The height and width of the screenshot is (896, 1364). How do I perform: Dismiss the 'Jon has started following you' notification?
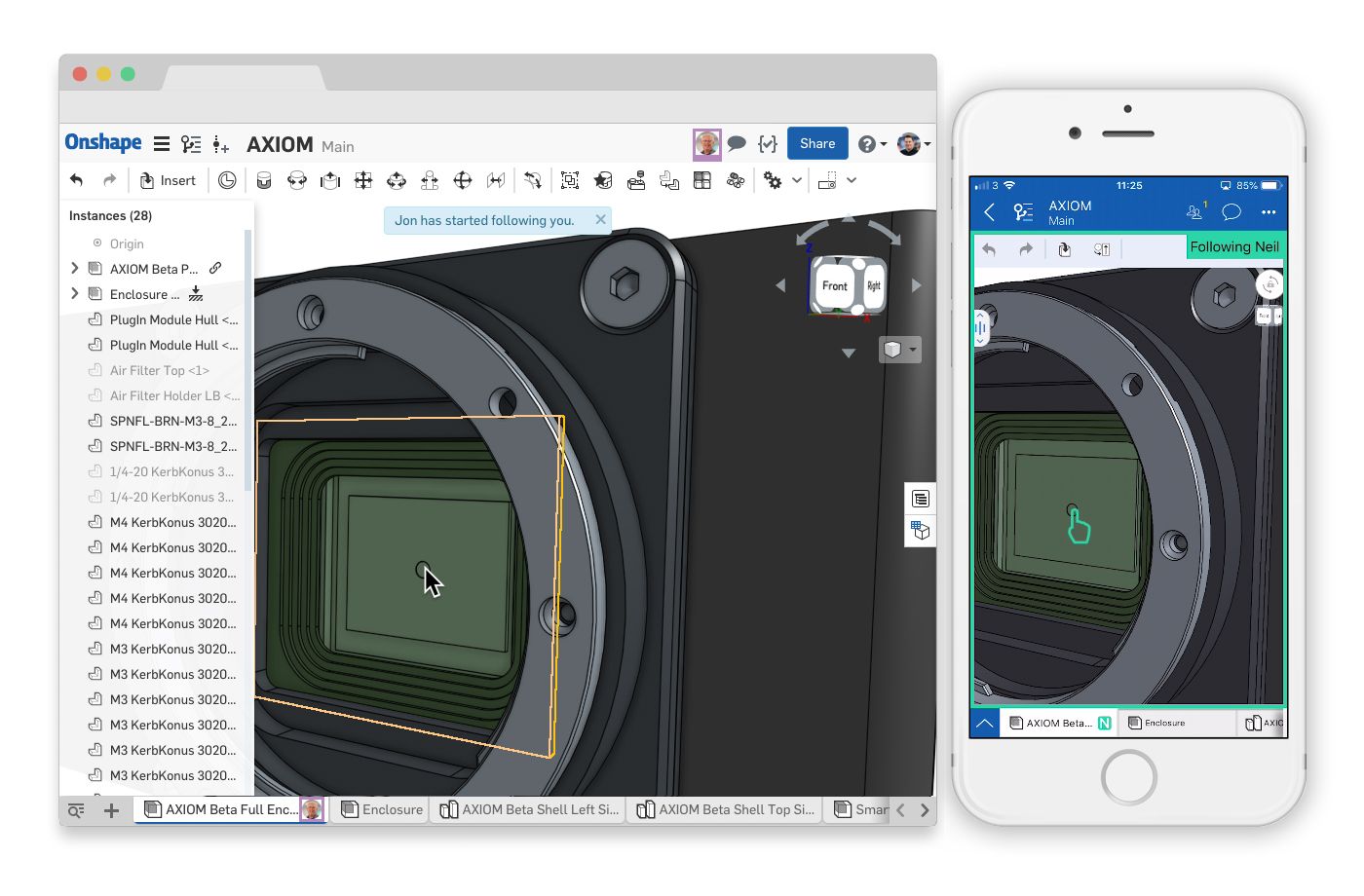click(x=600, y=220)
